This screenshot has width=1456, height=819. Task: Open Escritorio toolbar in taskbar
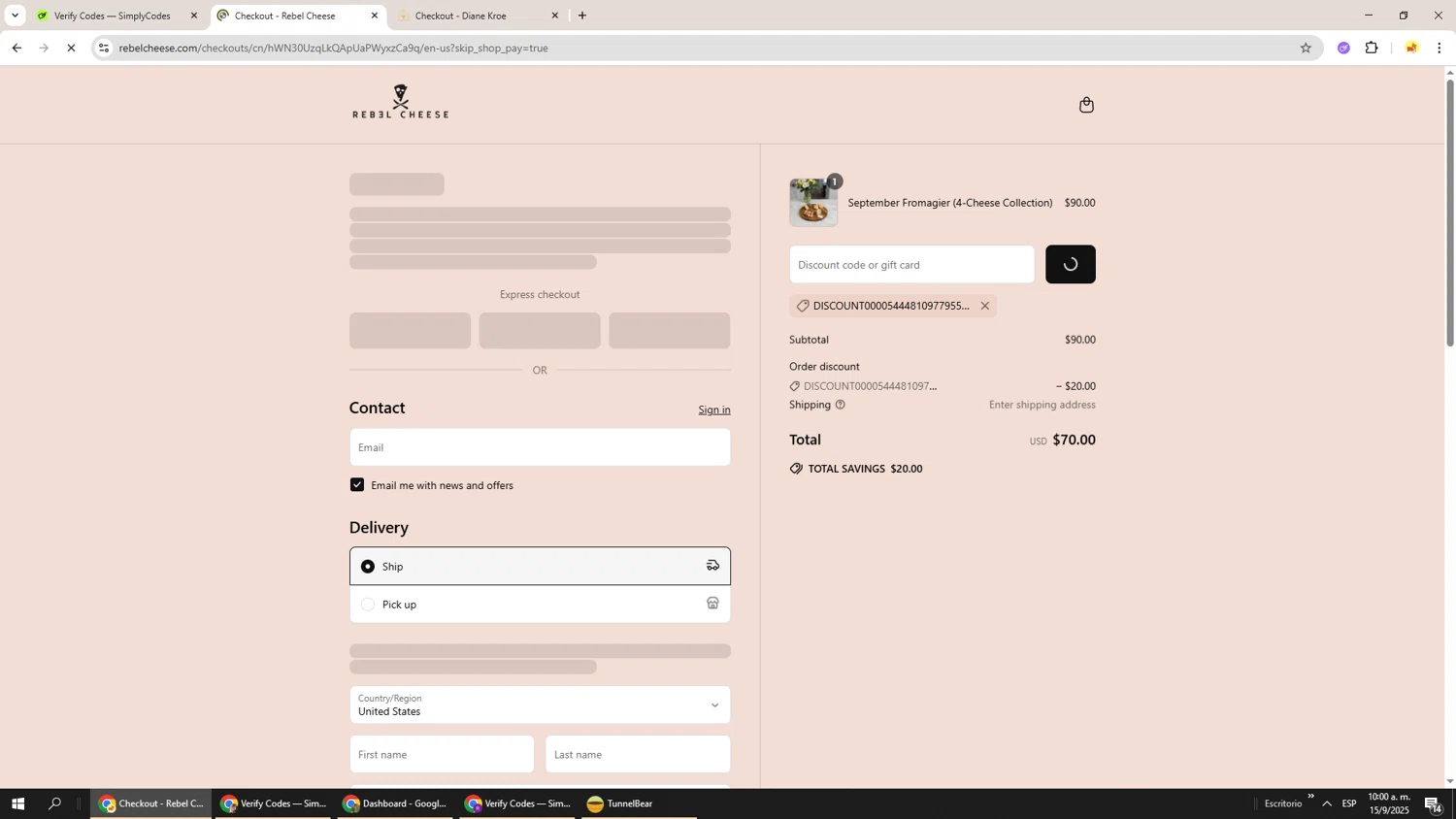(1282, 803)
